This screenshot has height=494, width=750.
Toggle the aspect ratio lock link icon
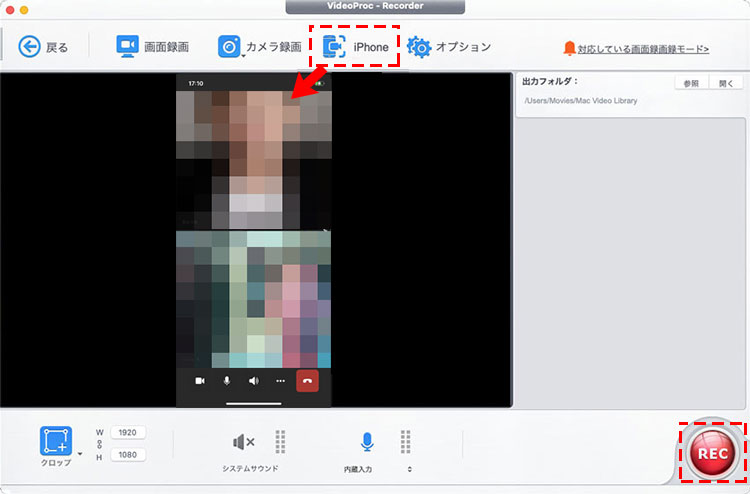(x=99, y=444)
